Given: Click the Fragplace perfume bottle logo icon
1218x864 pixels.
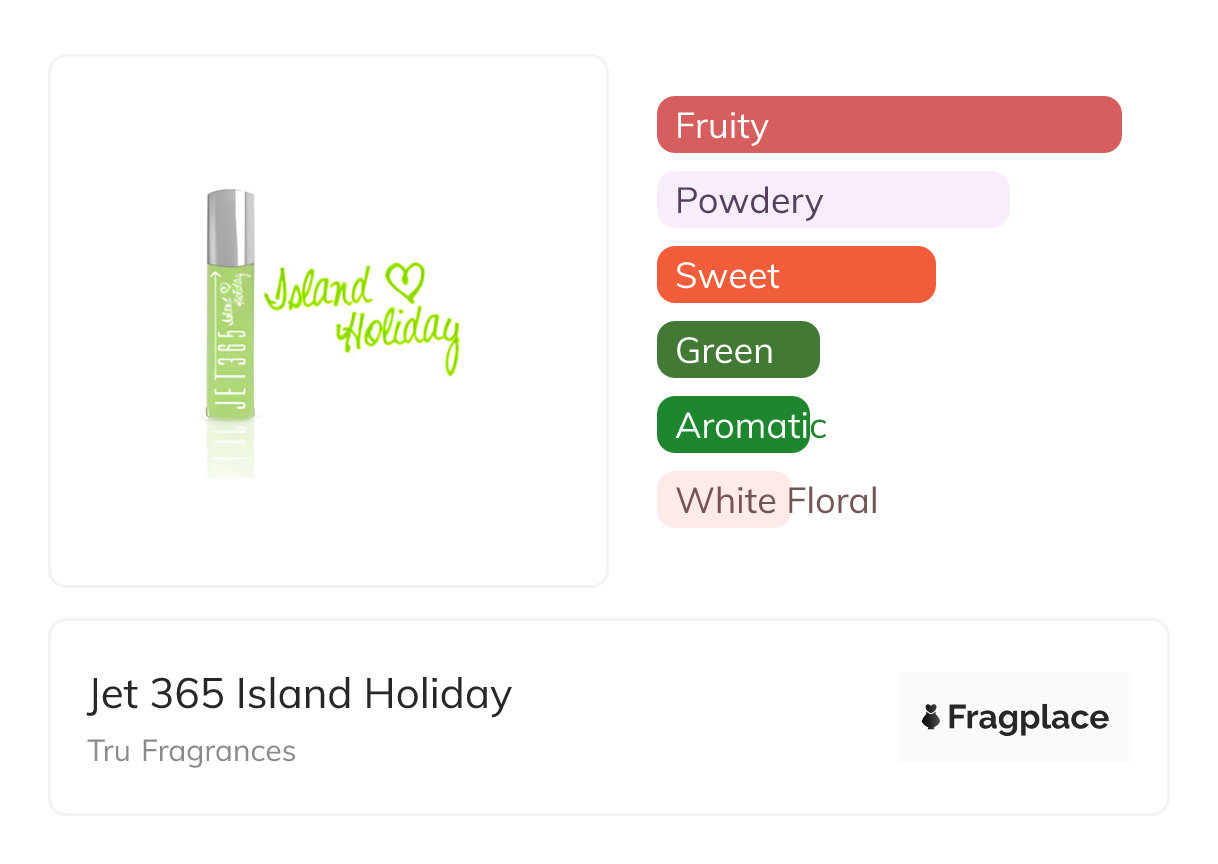Looking at the screenshot, I should [931, 717].
